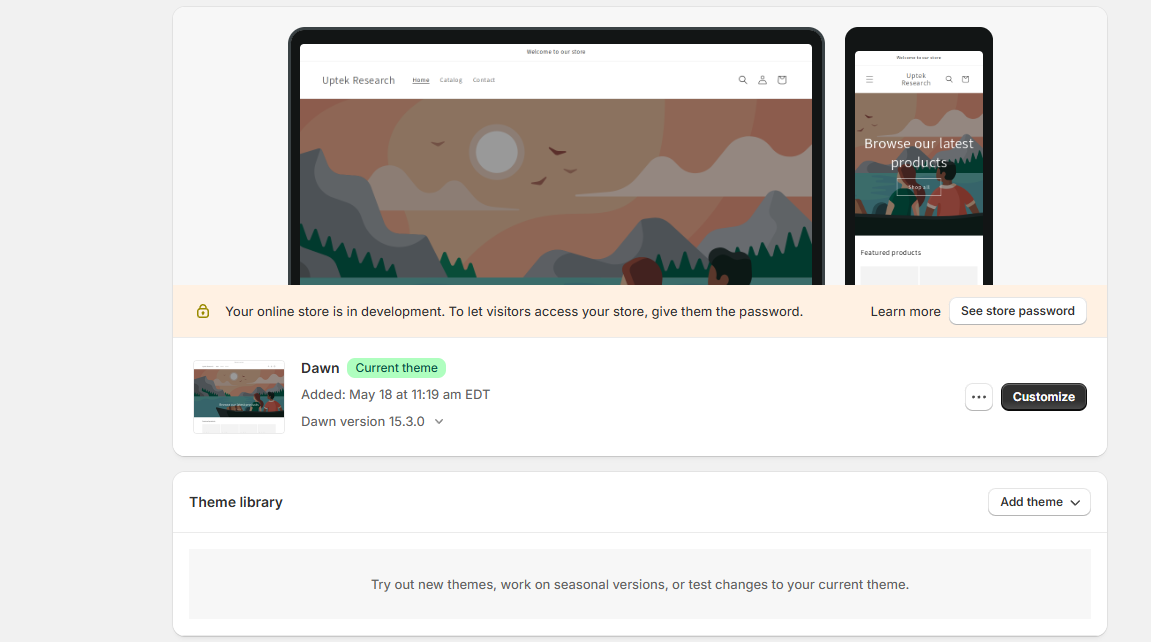Image resolution: width=1151 pixels, height=642 pixels.
Task: Click the cart icon in mobile preview
Action: point(965,79)
